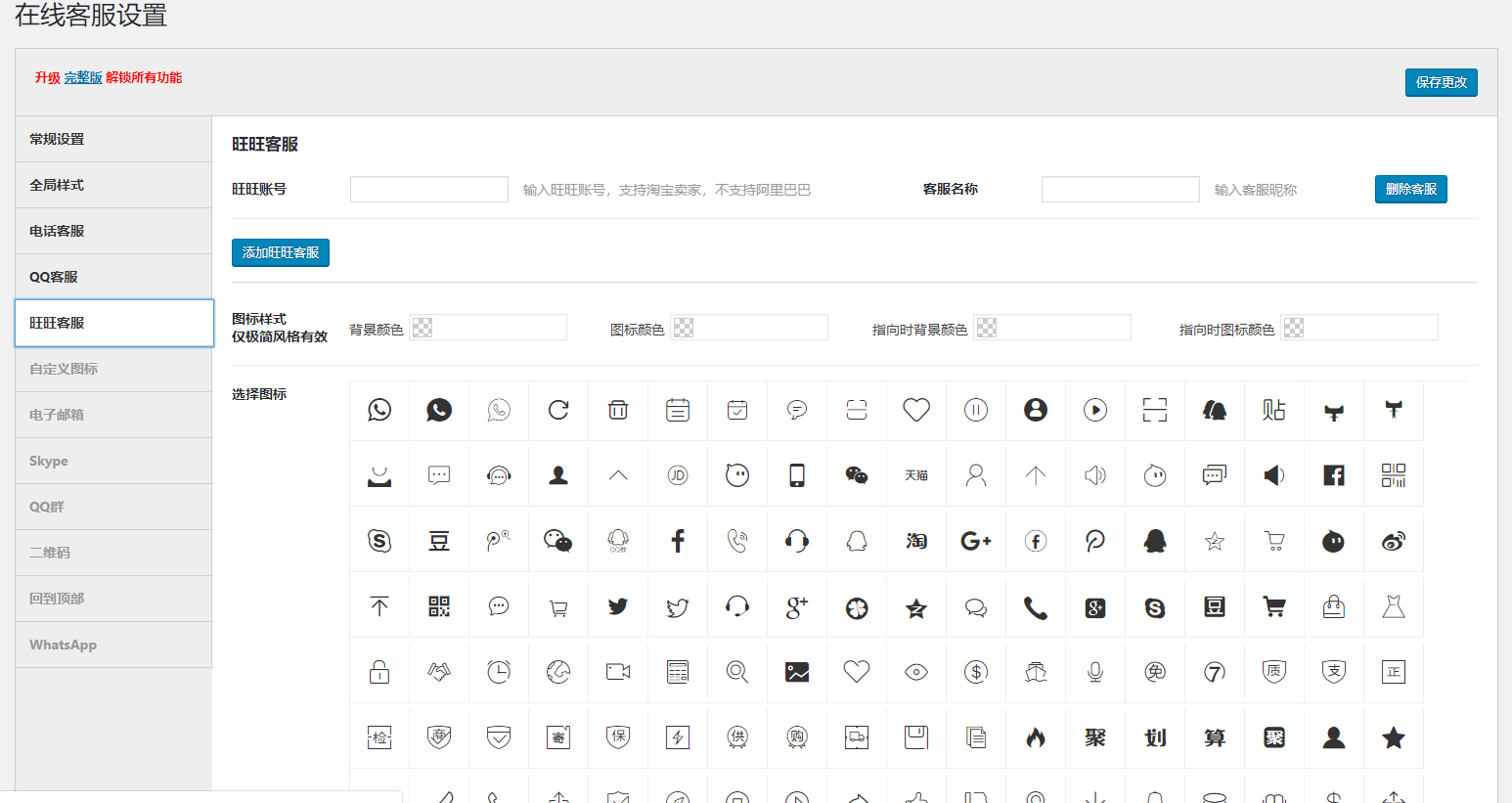Switch to the 电子邮箱 tab
Image resolution: width=1512 pixels, height=803 pixels.
point(113,415)
